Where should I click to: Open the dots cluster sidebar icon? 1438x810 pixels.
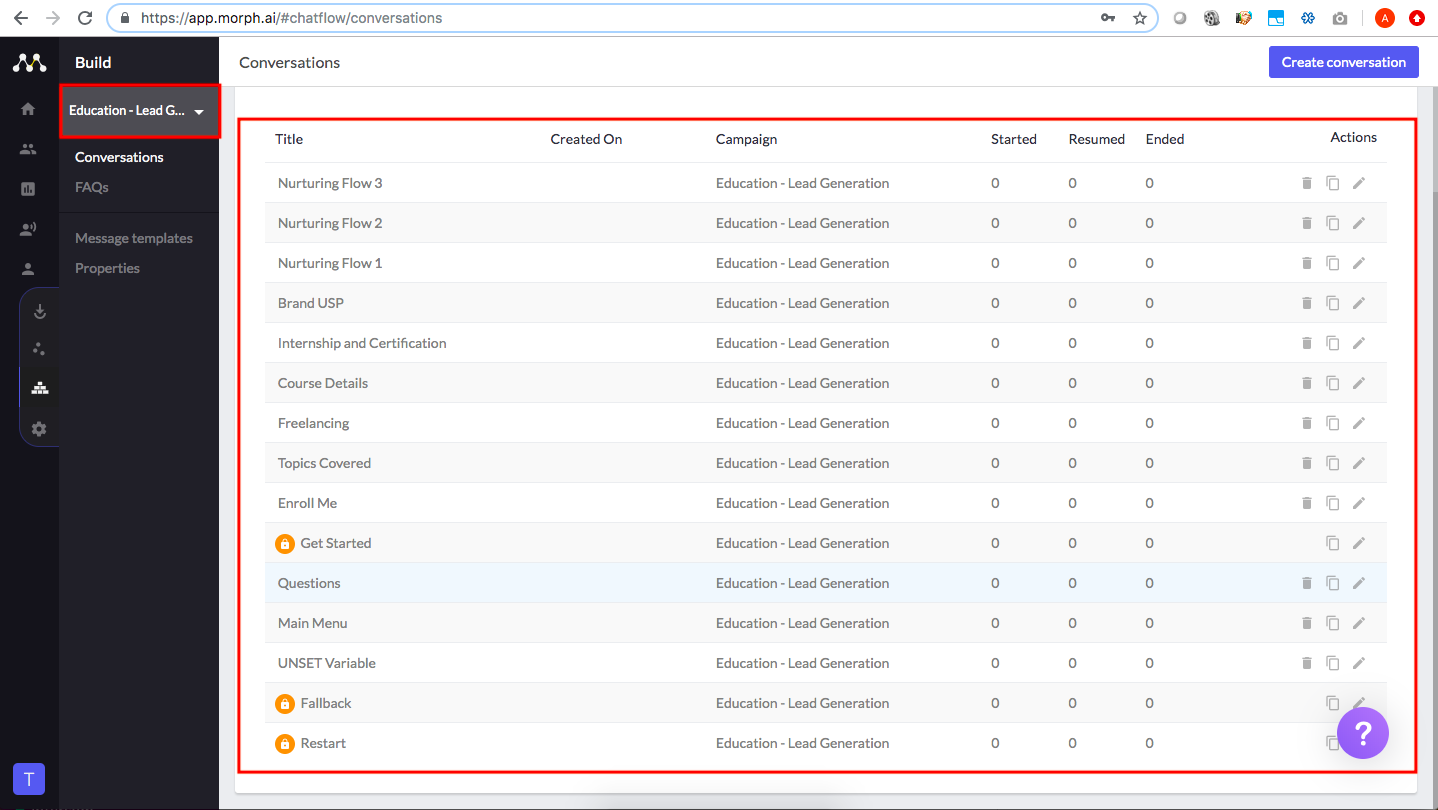pyautogui.click(x=40, y=349)
